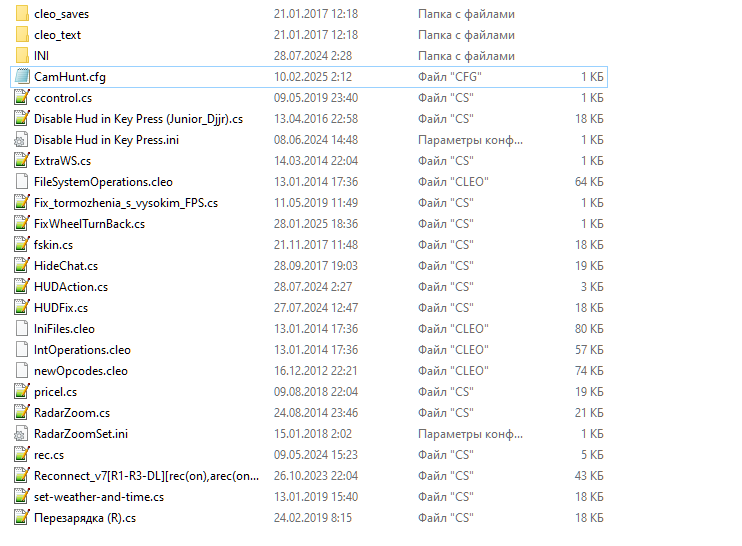Select the file named ExtraWS.cs
This screenshot has height=546, width=742.
pos(62,161)
